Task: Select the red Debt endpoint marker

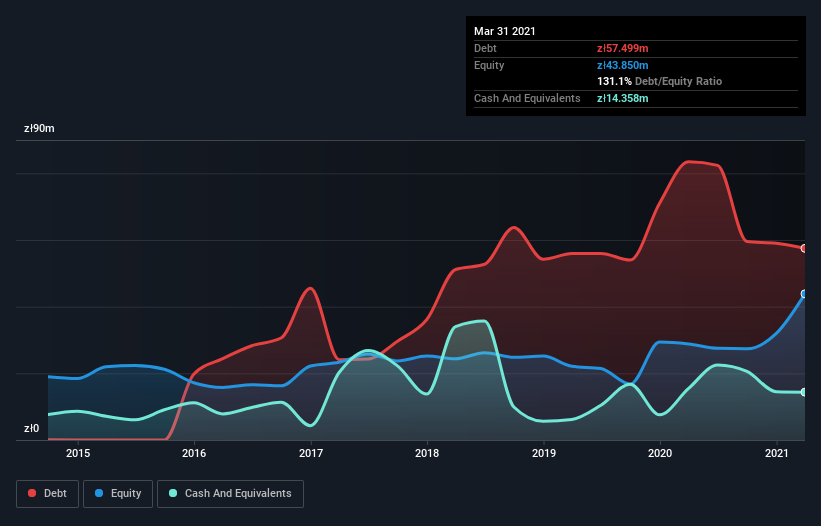Action: 804,249
